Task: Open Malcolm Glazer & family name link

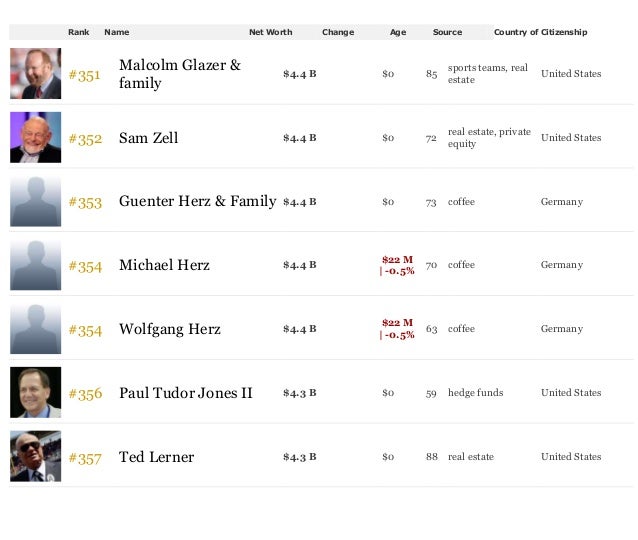Action: tap(179, 74)
